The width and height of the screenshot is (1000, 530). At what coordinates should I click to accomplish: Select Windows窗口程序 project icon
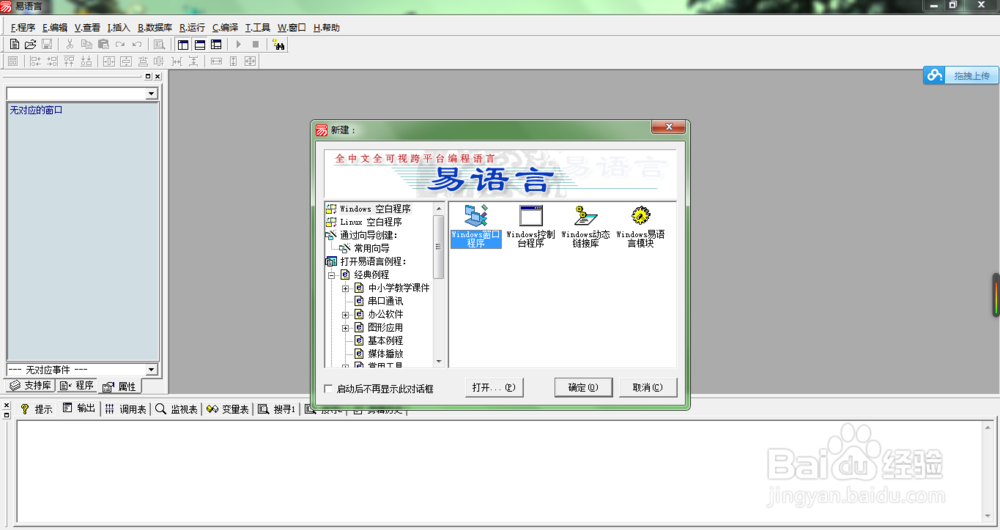click(x=476, y=226)
